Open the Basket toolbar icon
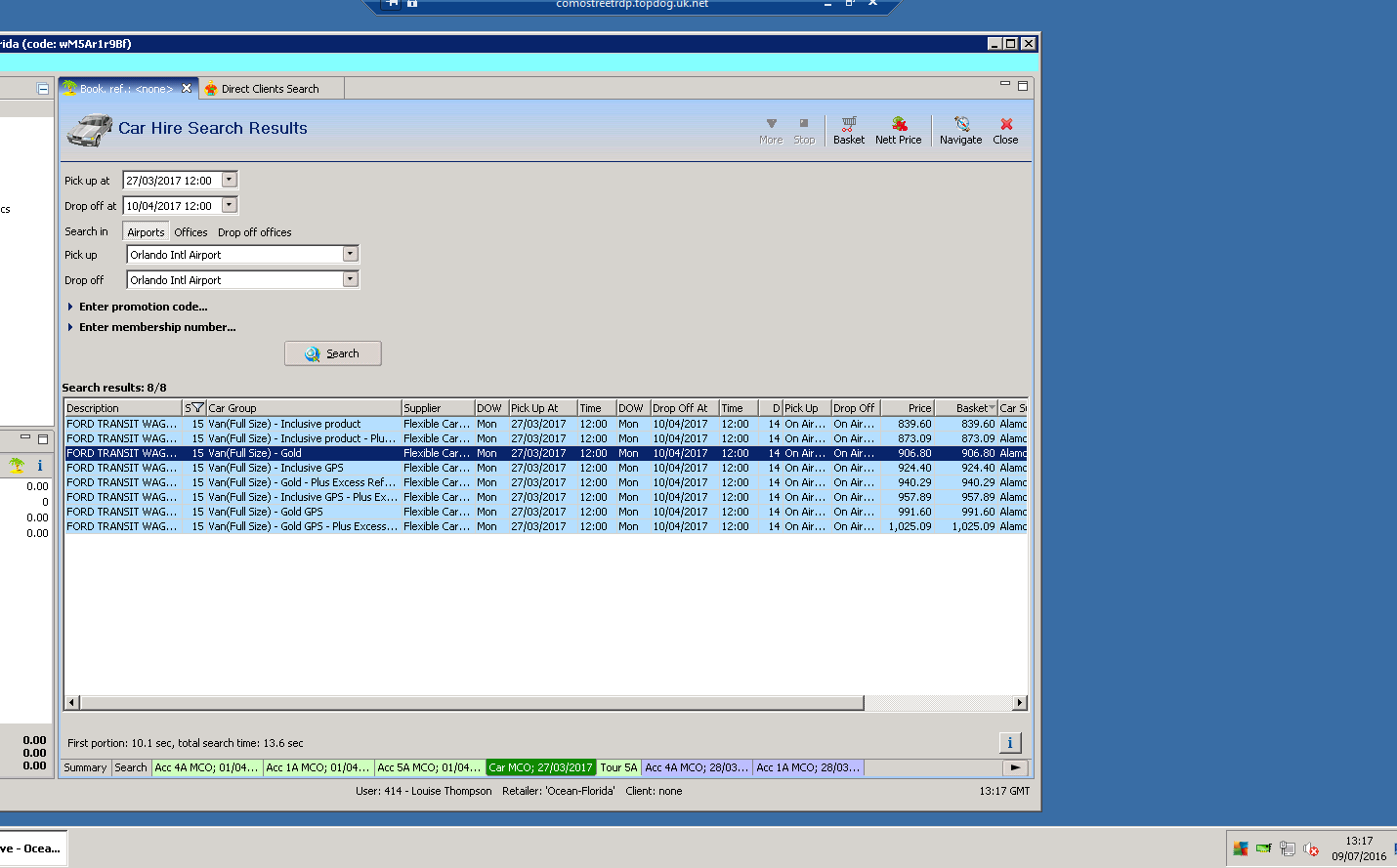This screenshot has width=1397, height=868. click(x=848, y=130)
